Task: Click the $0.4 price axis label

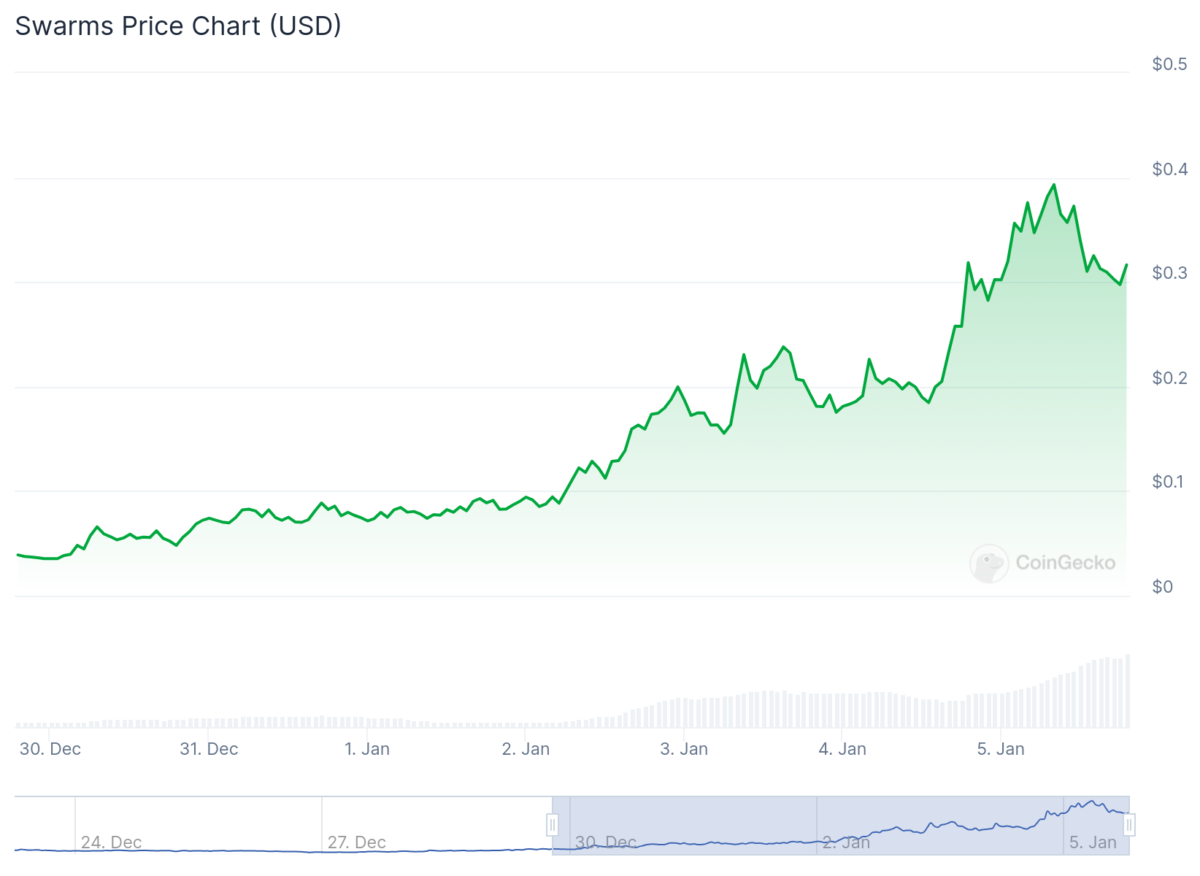Action: pyautogui.click(x=1169, y=169)
